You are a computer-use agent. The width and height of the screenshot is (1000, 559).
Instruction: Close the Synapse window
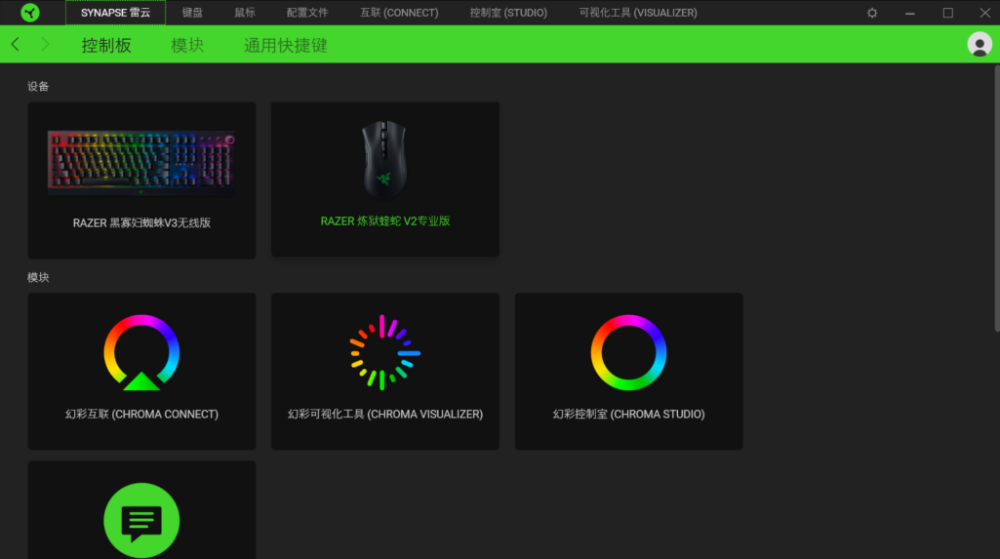[985, 13]
